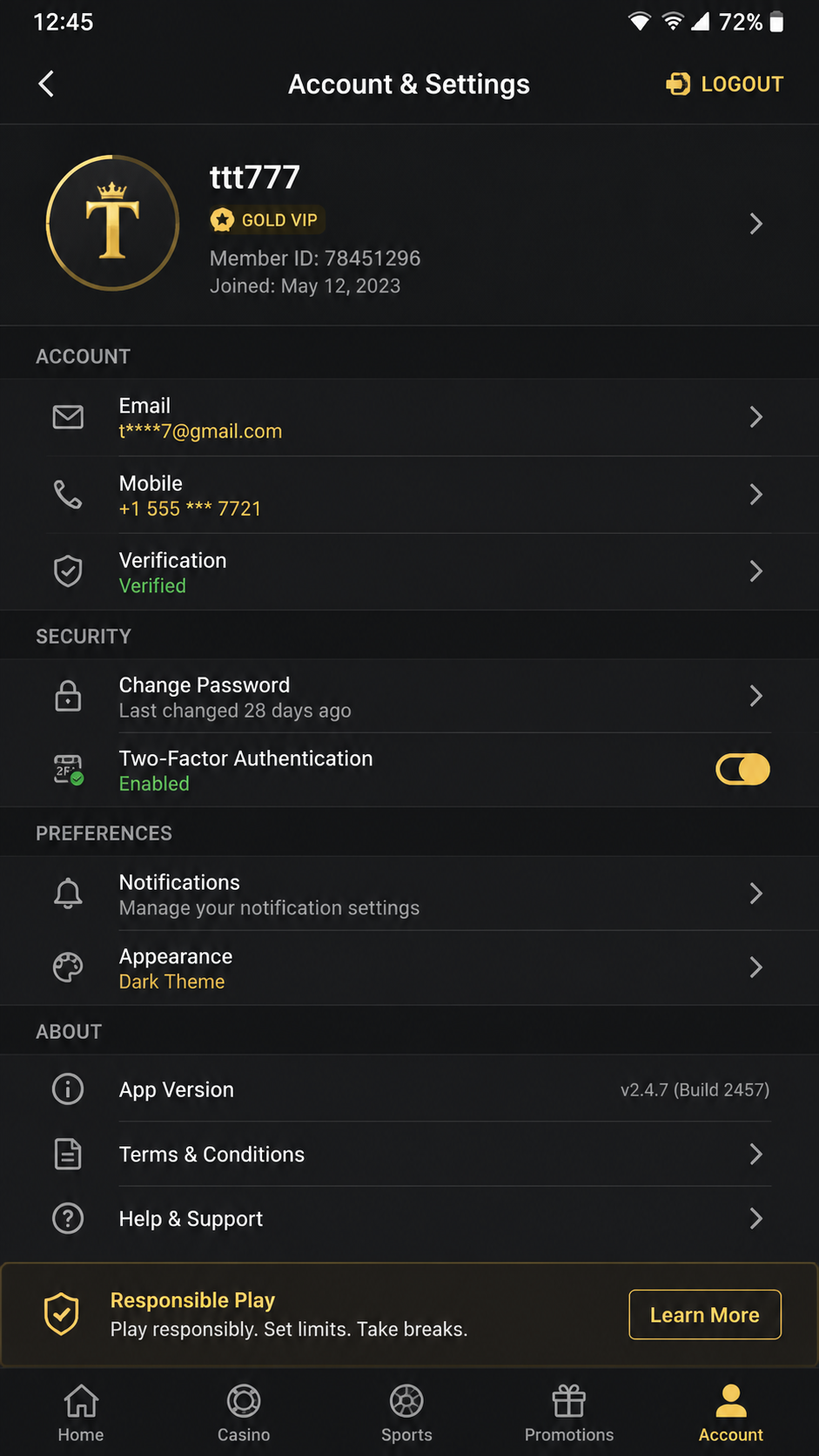The image size is (819, 1456).
Task: Tap the Learn More button
Action: (x=705, y=1315)
